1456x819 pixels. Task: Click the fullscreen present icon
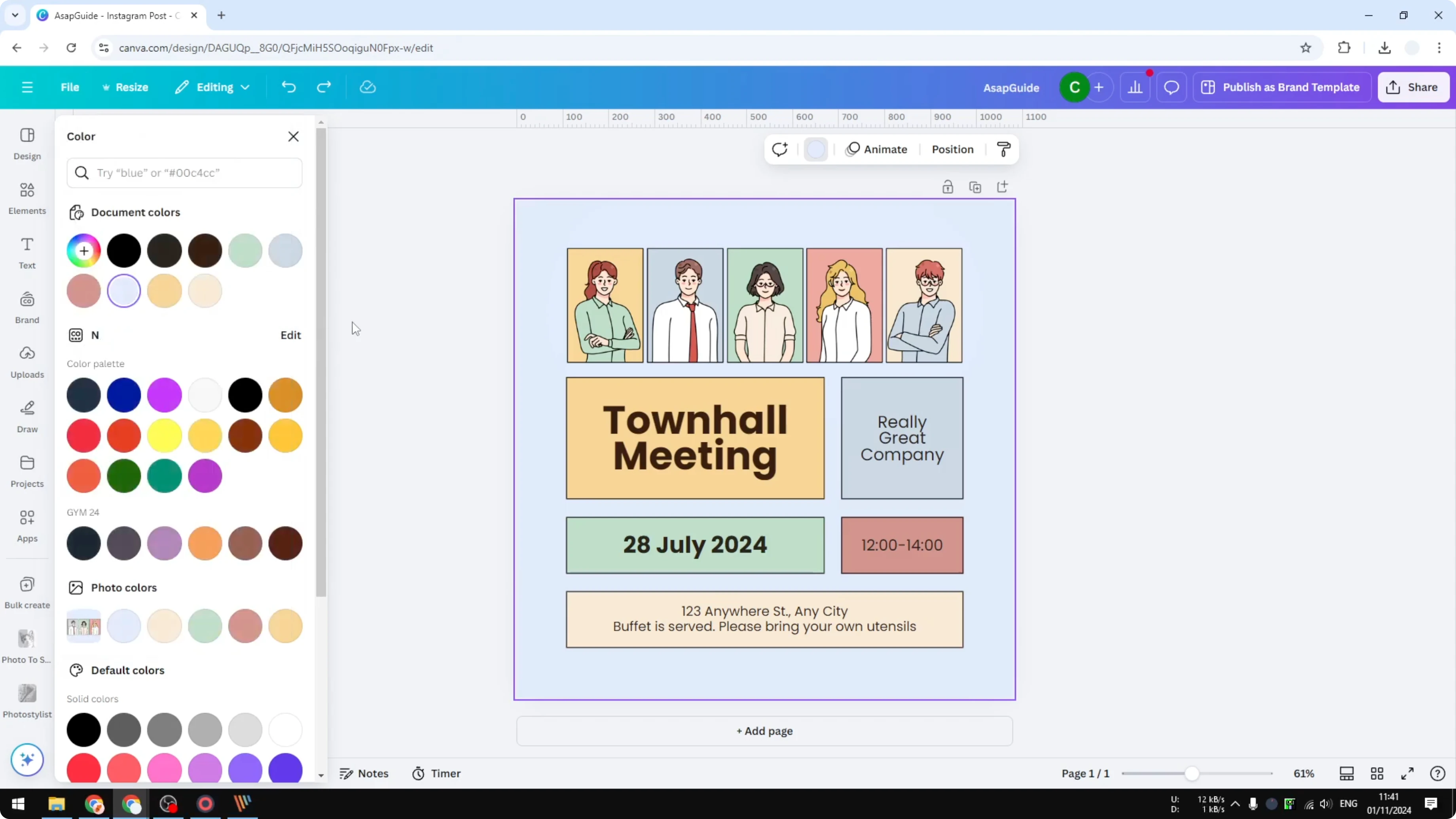1407,773
